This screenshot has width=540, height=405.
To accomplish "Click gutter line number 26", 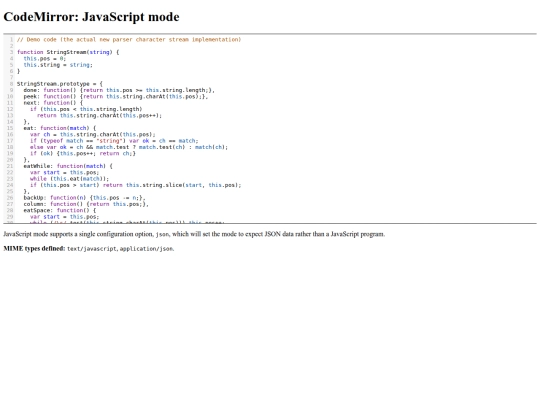I will coord(10,198).
